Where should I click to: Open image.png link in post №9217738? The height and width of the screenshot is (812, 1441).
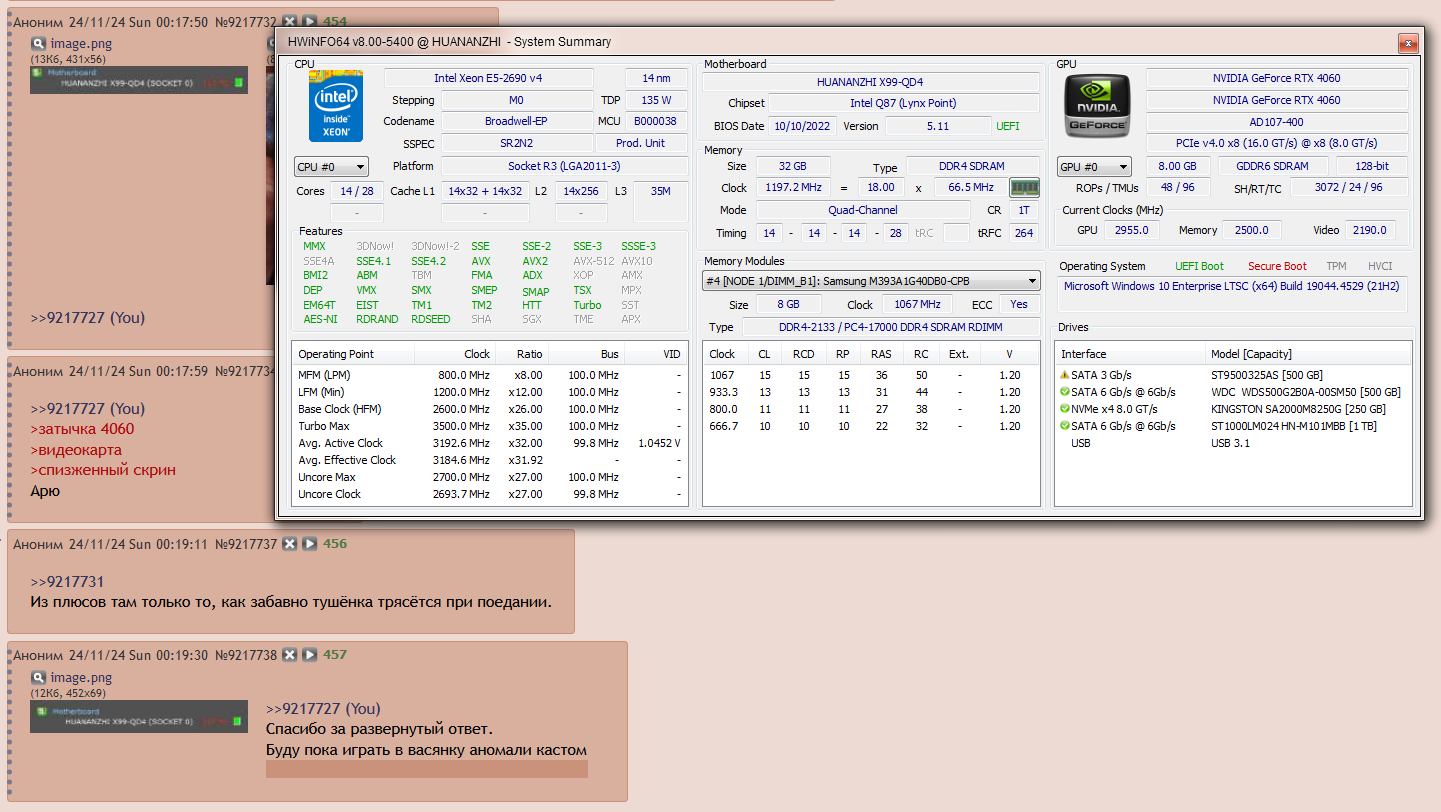81,678
